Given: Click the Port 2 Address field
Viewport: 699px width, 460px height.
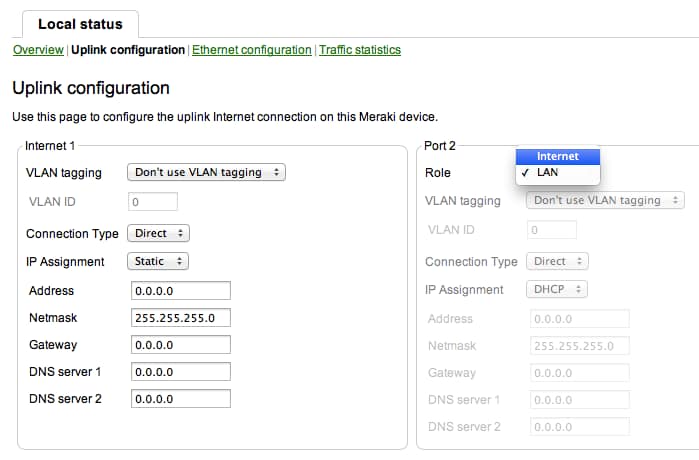Looking at the screenshot, I should [580, 319].
